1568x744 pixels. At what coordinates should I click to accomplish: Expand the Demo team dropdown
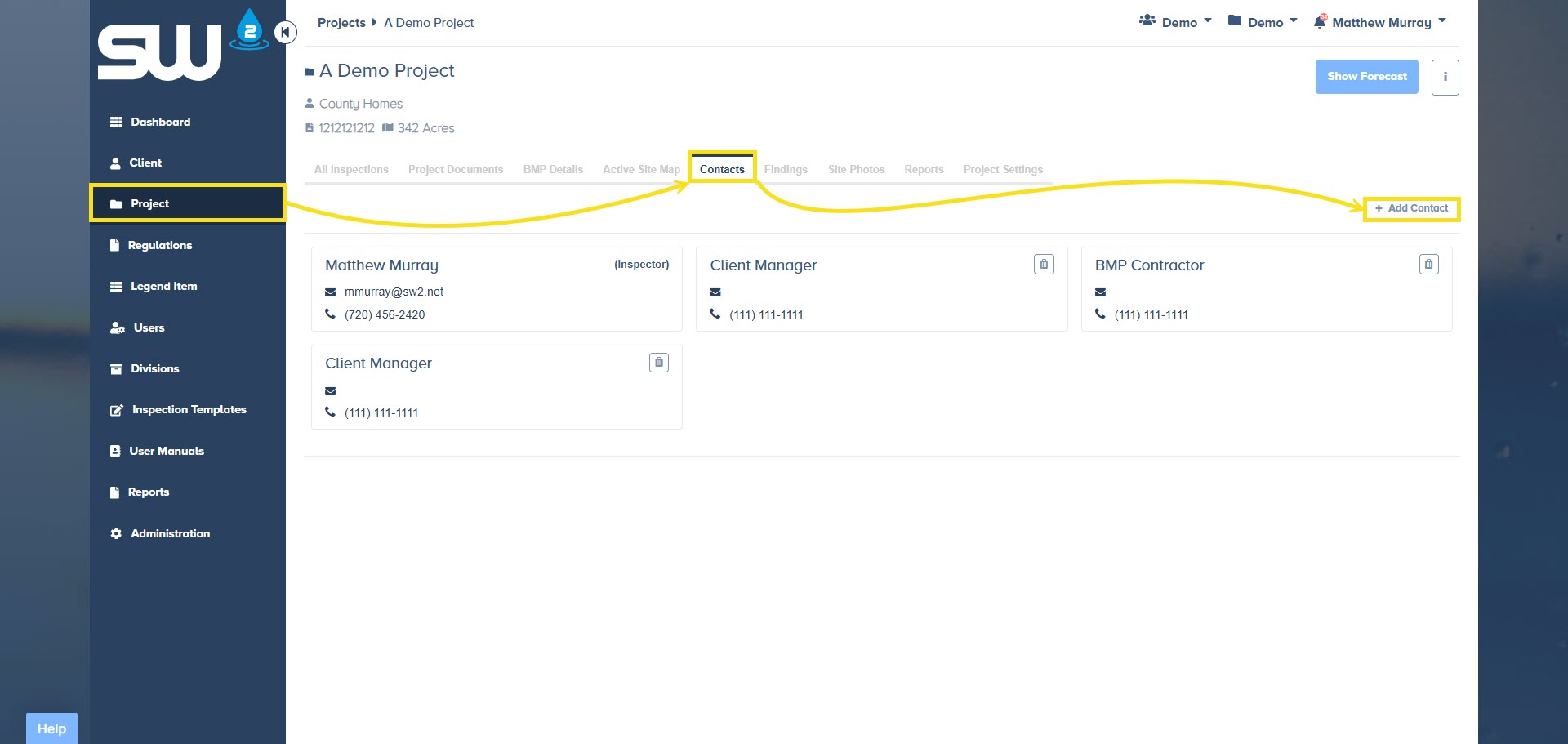pos(1175,22)
